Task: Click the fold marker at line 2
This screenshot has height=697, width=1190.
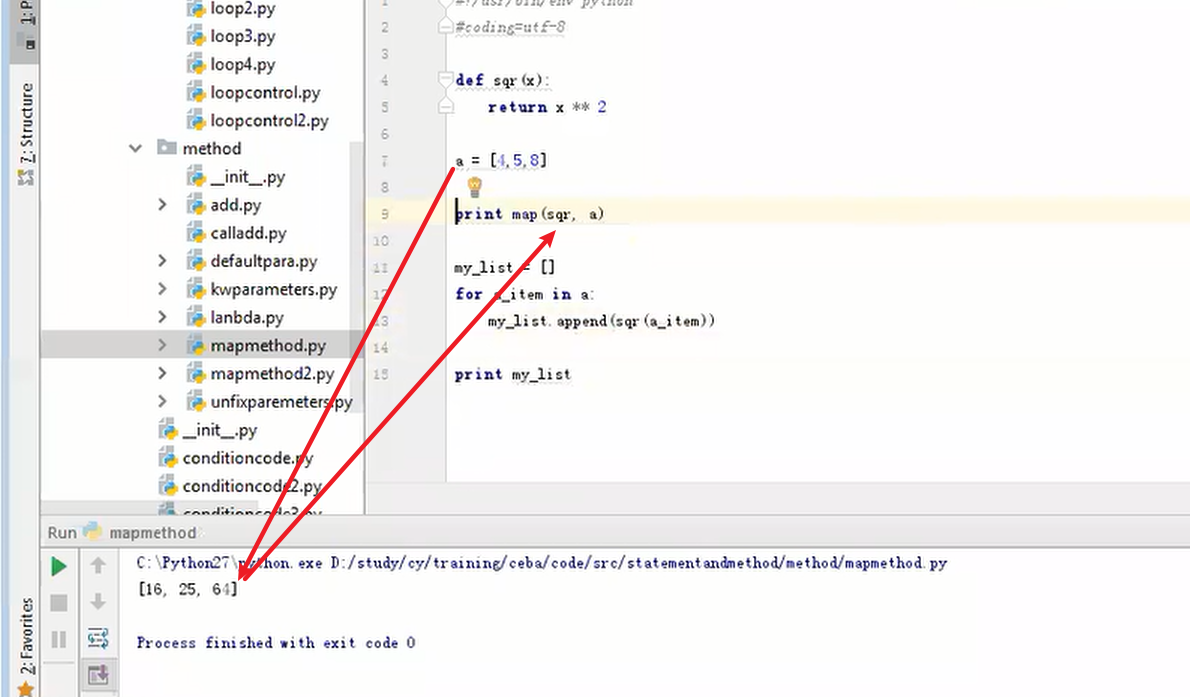Action: (446, 27)
